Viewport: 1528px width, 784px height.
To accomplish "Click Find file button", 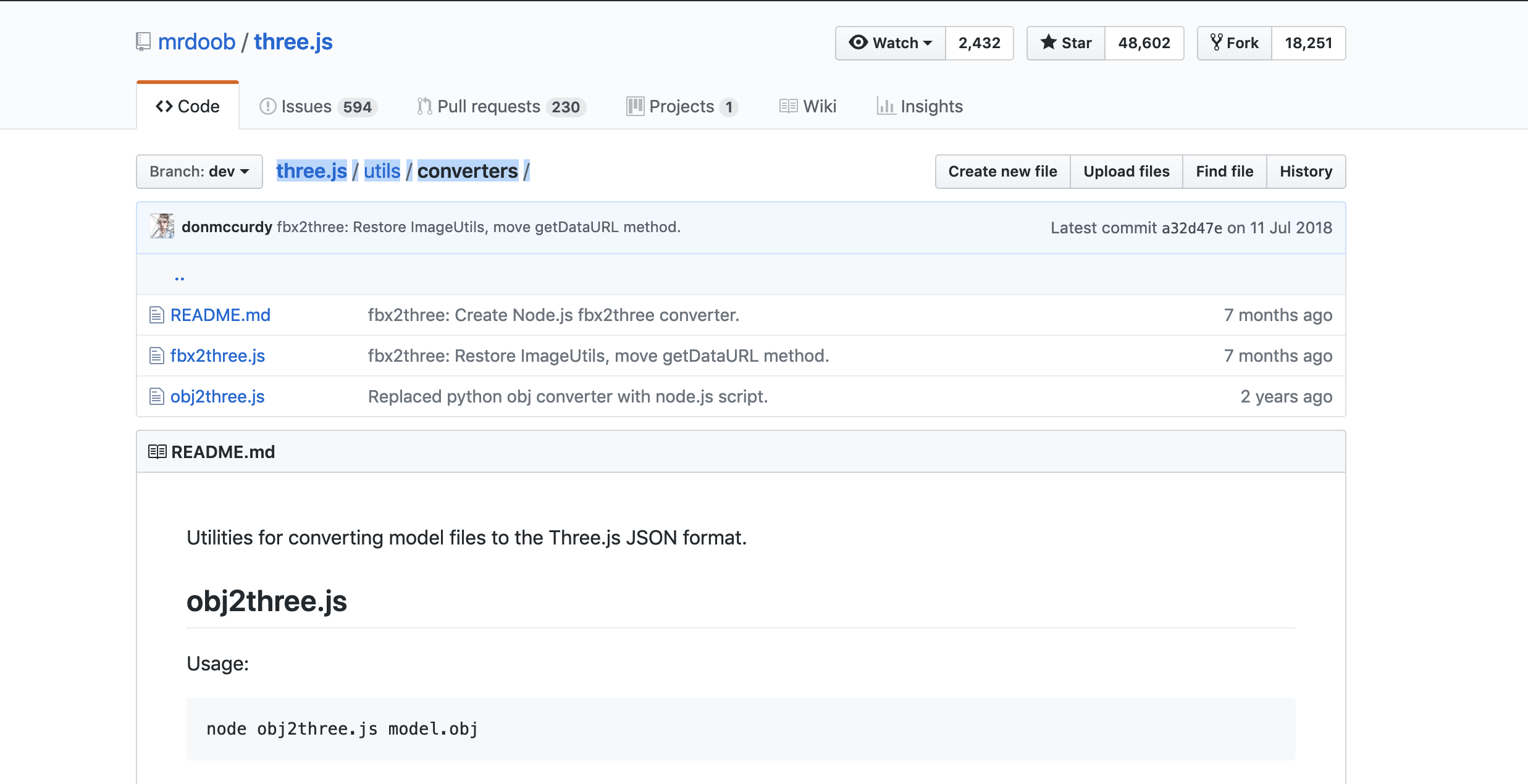I will coord(1224,171).
